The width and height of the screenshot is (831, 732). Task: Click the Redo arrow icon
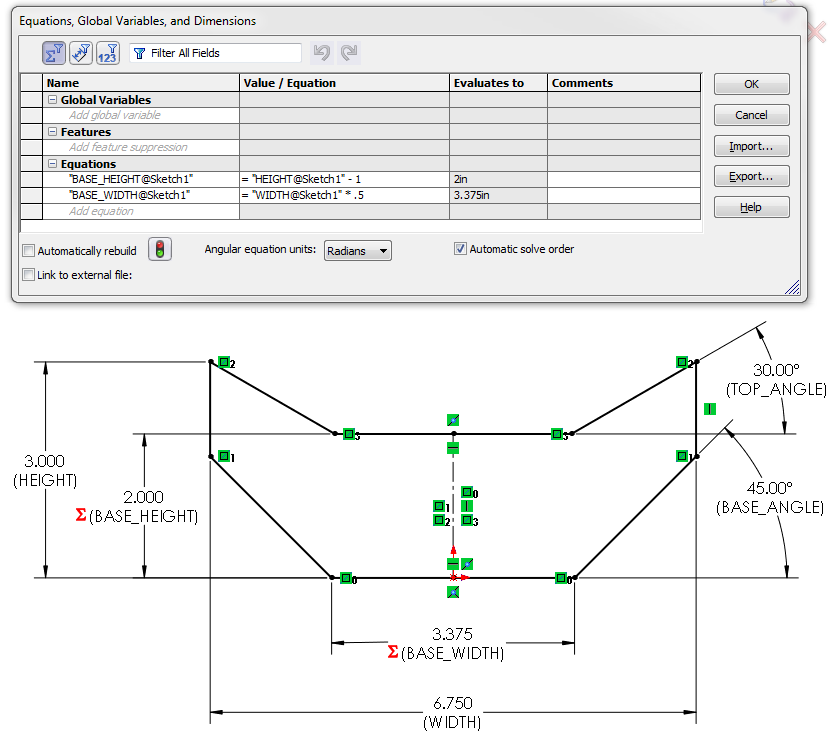click(x=349, y=53)
